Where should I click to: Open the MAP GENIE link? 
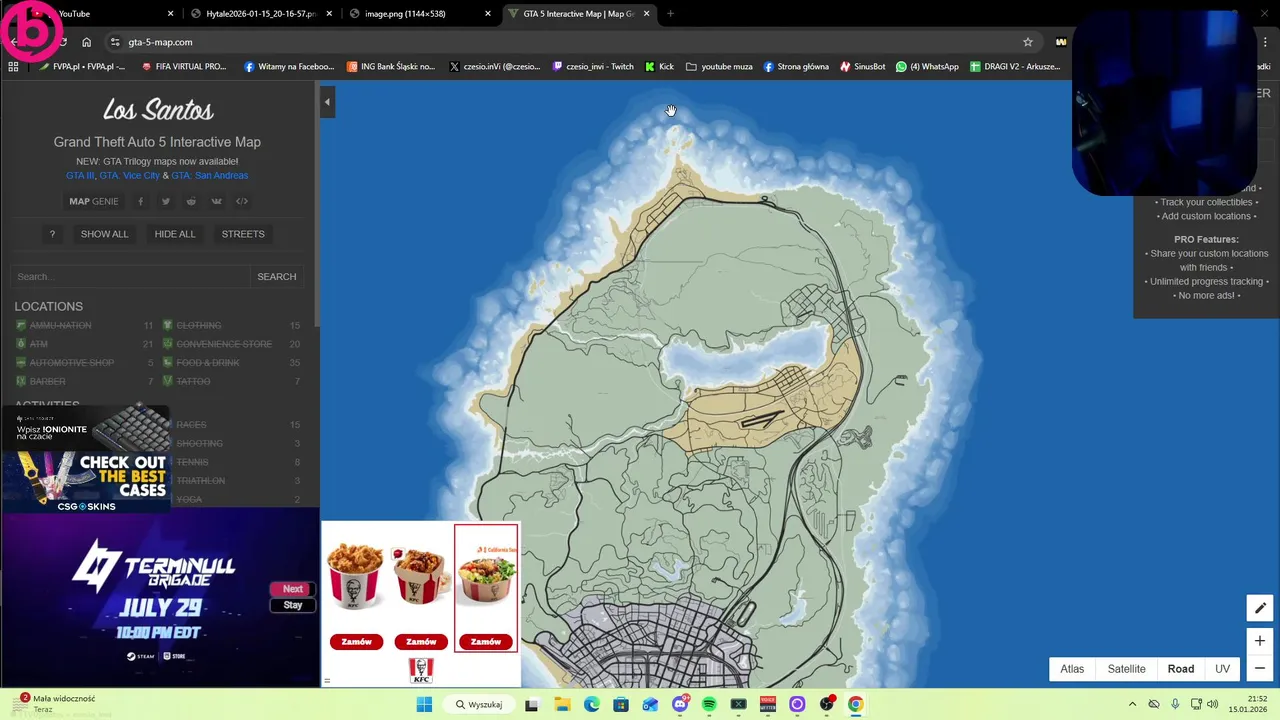click(x=93, y=201)
